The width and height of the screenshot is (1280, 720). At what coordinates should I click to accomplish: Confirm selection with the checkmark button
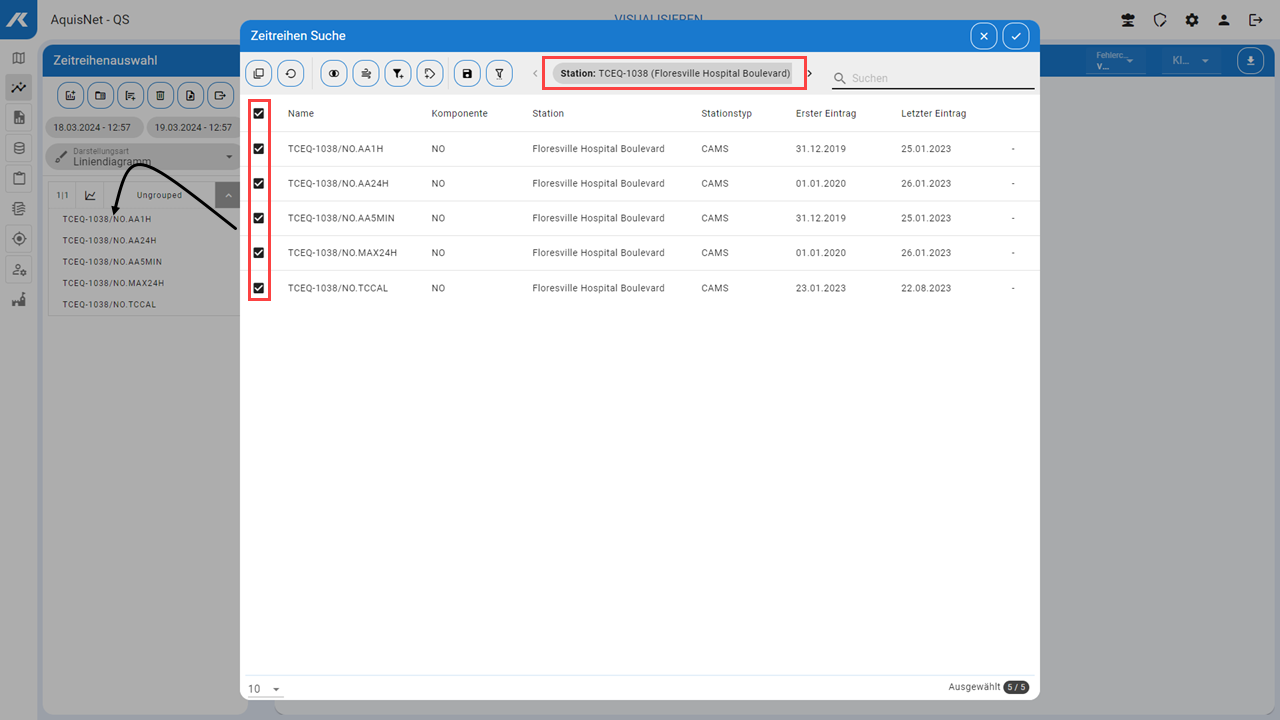point(1016,36)
